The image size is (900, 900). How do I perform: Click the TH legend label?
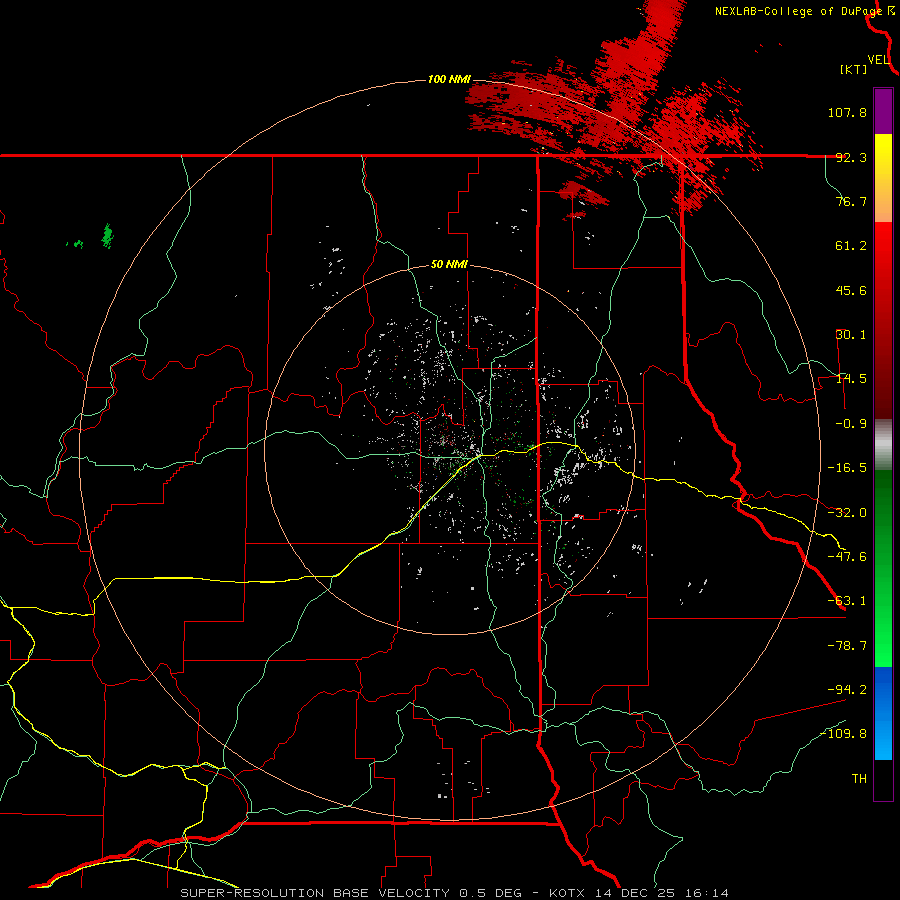coord(859,779)
